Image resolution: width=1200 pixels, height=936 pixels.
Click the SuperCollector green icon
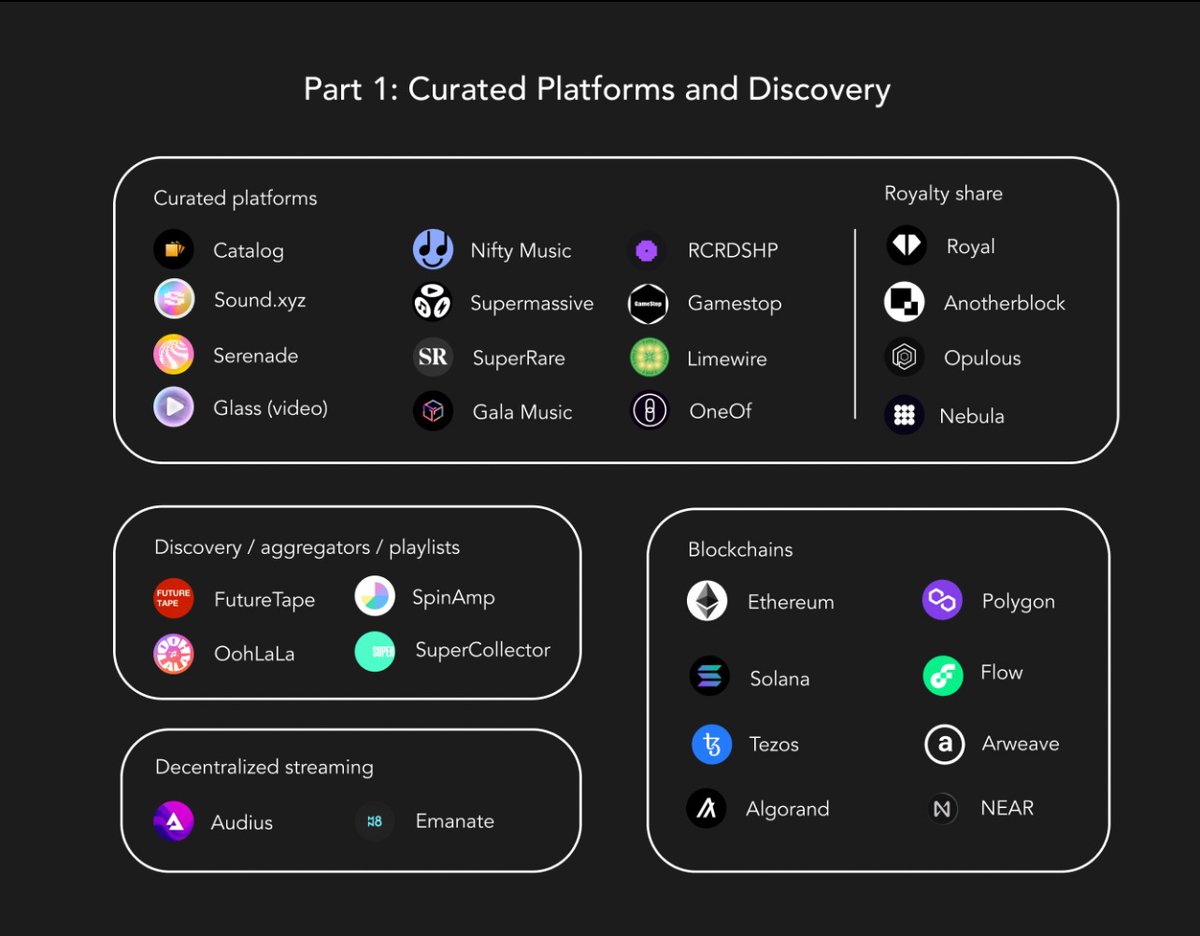tap(375, 651)
